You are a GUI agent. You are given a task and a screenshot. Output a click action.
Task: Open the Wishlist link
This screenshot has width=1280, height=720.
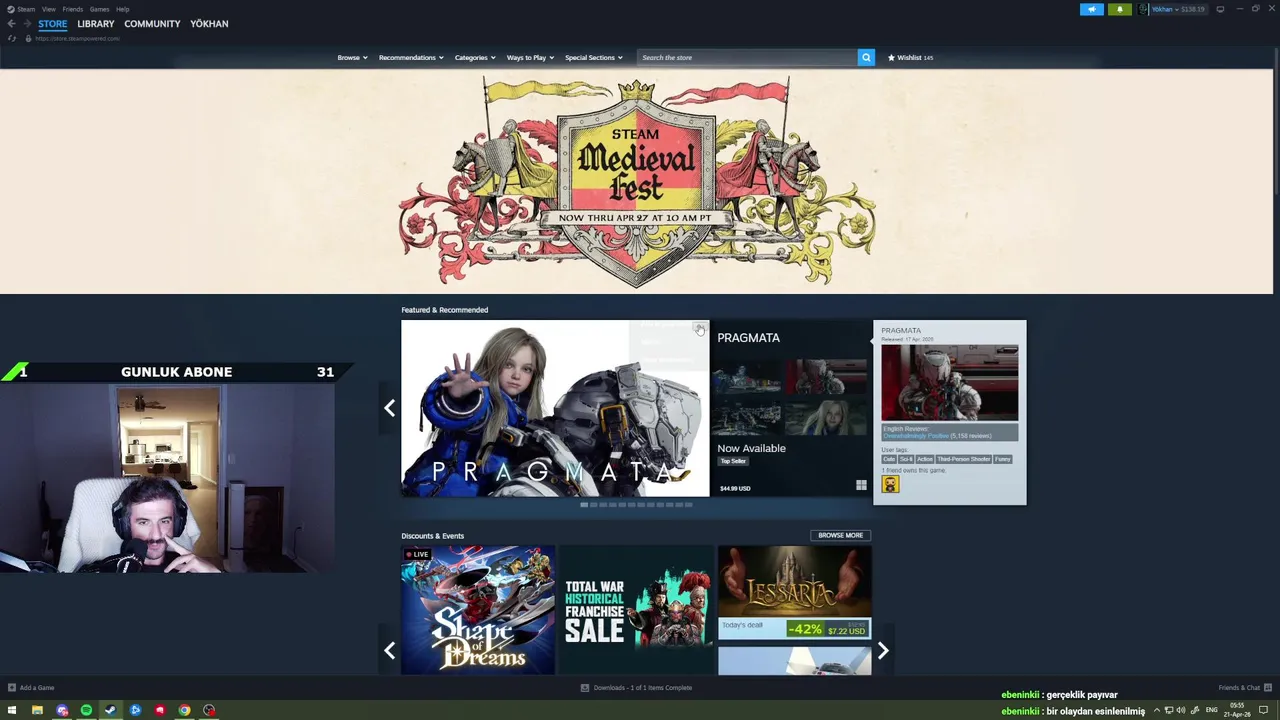[x=910, y=58]
